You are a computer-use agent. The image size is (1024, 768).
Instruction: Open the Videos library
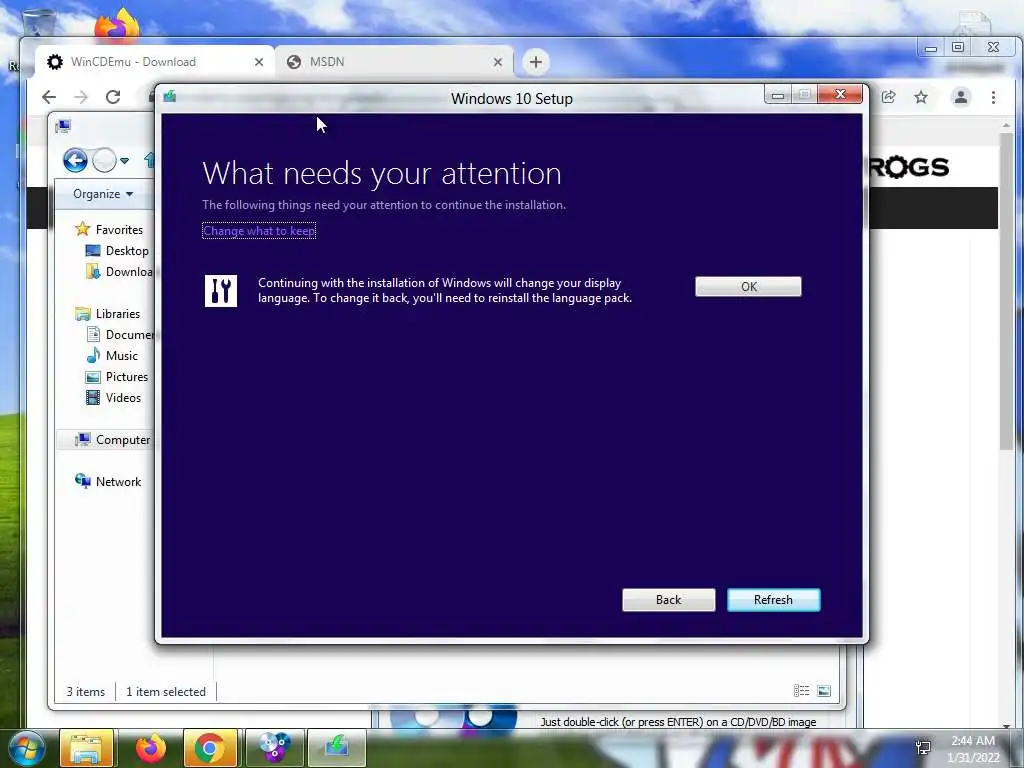114,398
